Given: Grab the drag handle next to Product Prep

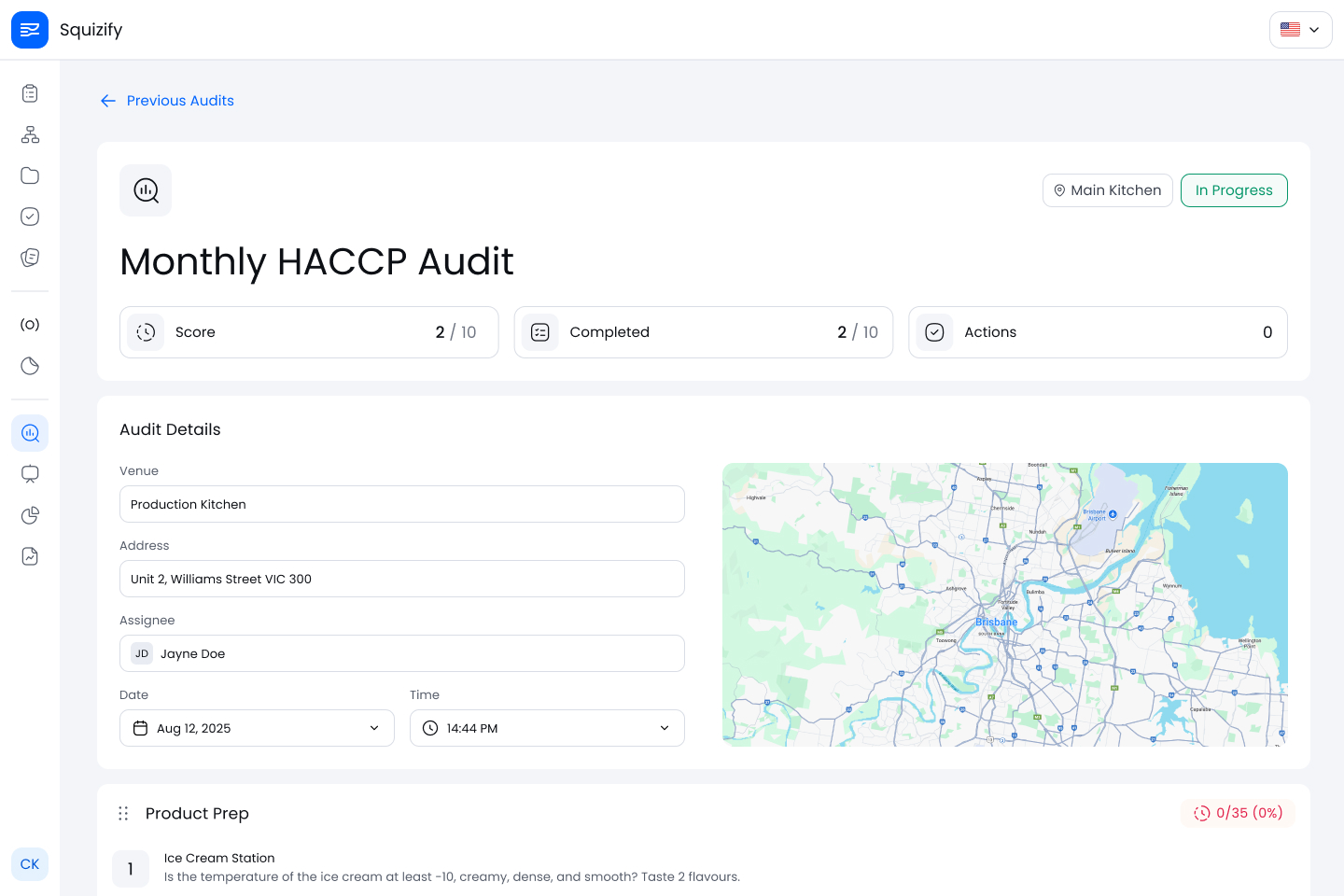Looking at the screenshot, I should (x=123, y=813).
